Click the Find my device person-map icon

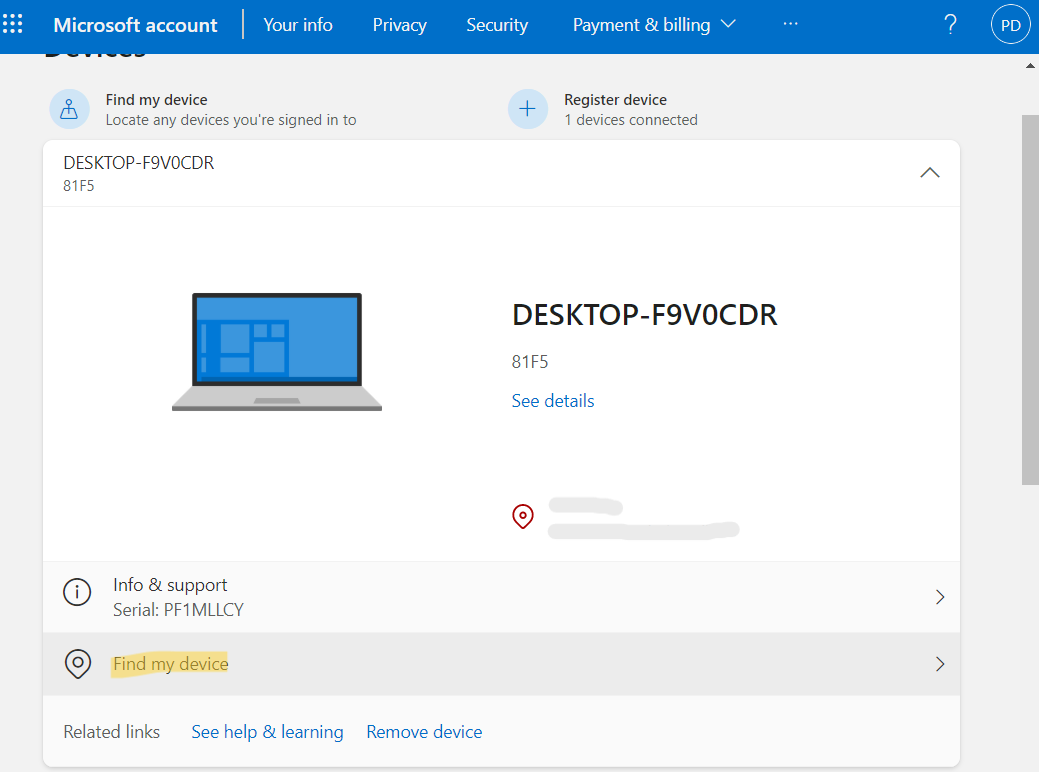point(69,109)
